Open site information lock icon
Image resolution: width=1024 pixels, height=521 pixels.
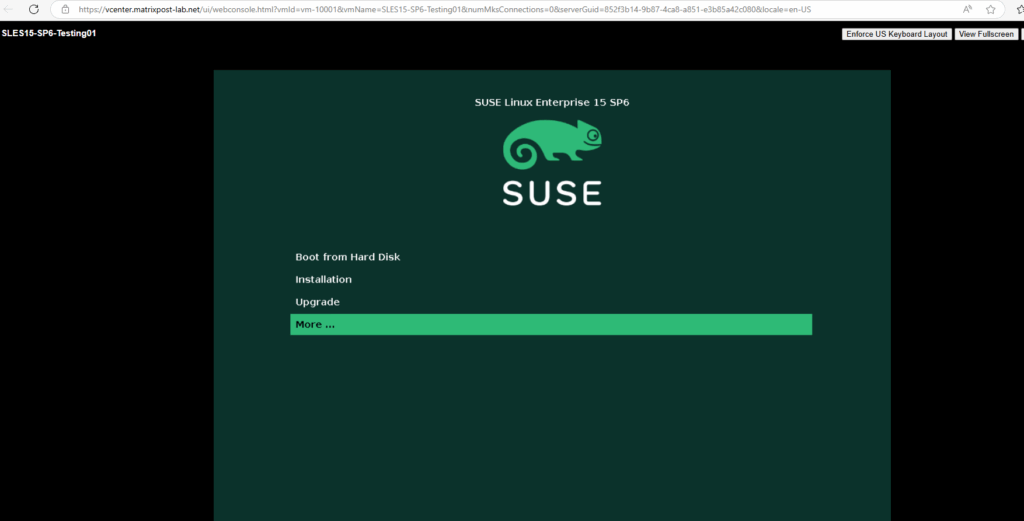(x=65, y=10)
